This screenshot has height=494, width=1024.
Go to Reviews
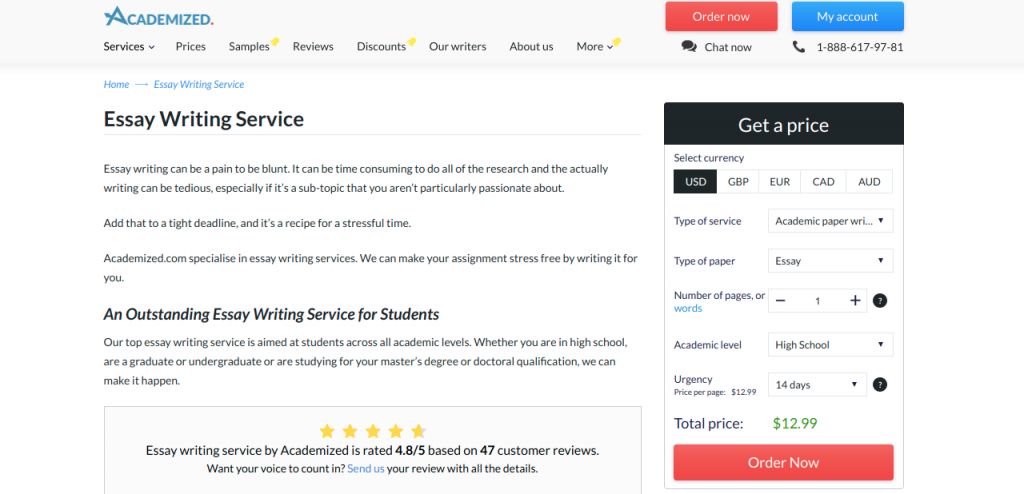[x=313, y=46]
